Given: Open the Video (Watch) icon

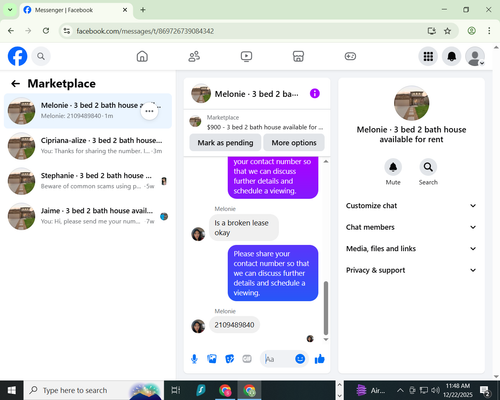Looking at the screenshot, I should coord(246,56).
